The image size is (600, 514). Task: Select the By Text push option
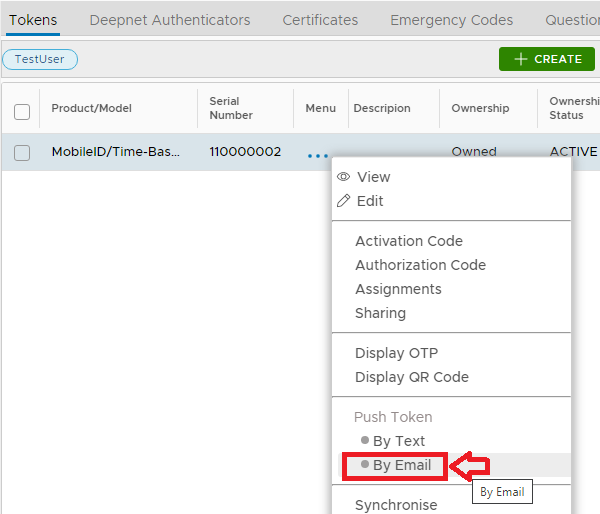coord(398,441)
